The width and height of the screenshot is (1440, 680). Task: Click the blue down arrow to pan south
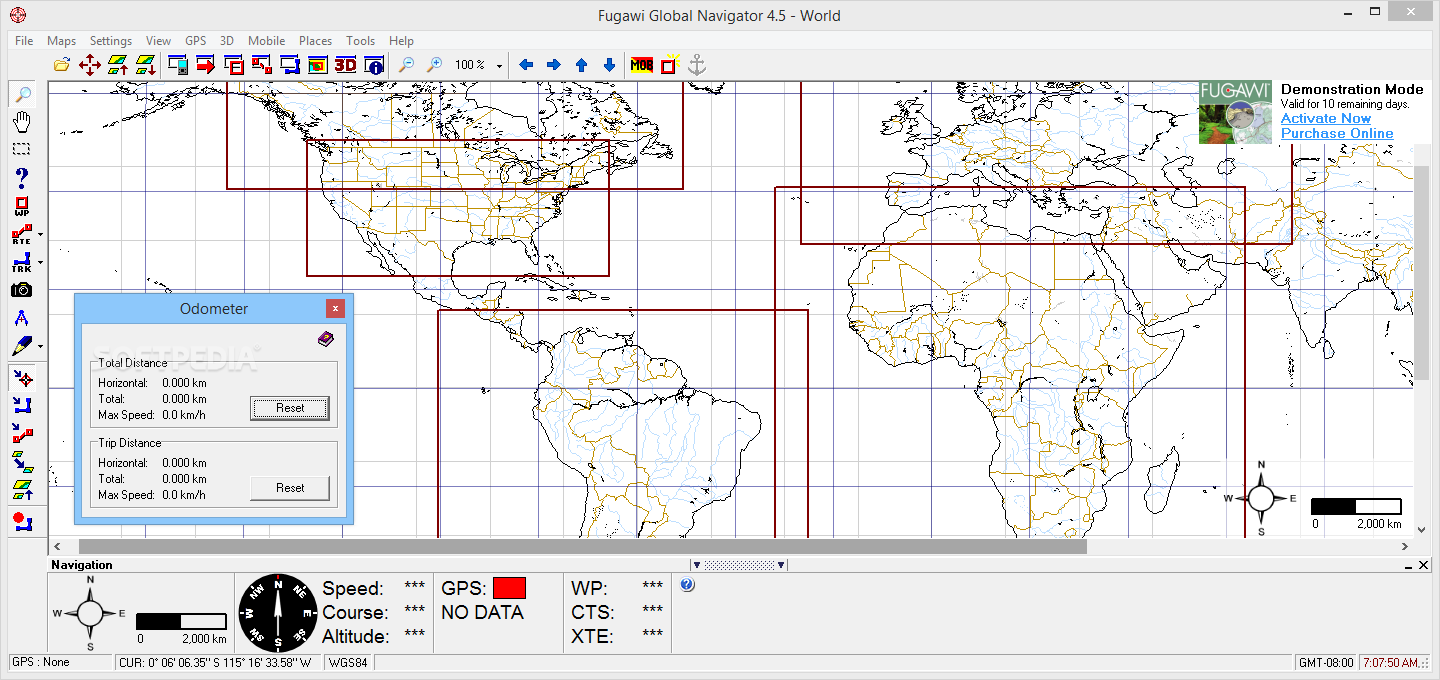(610, 65)
